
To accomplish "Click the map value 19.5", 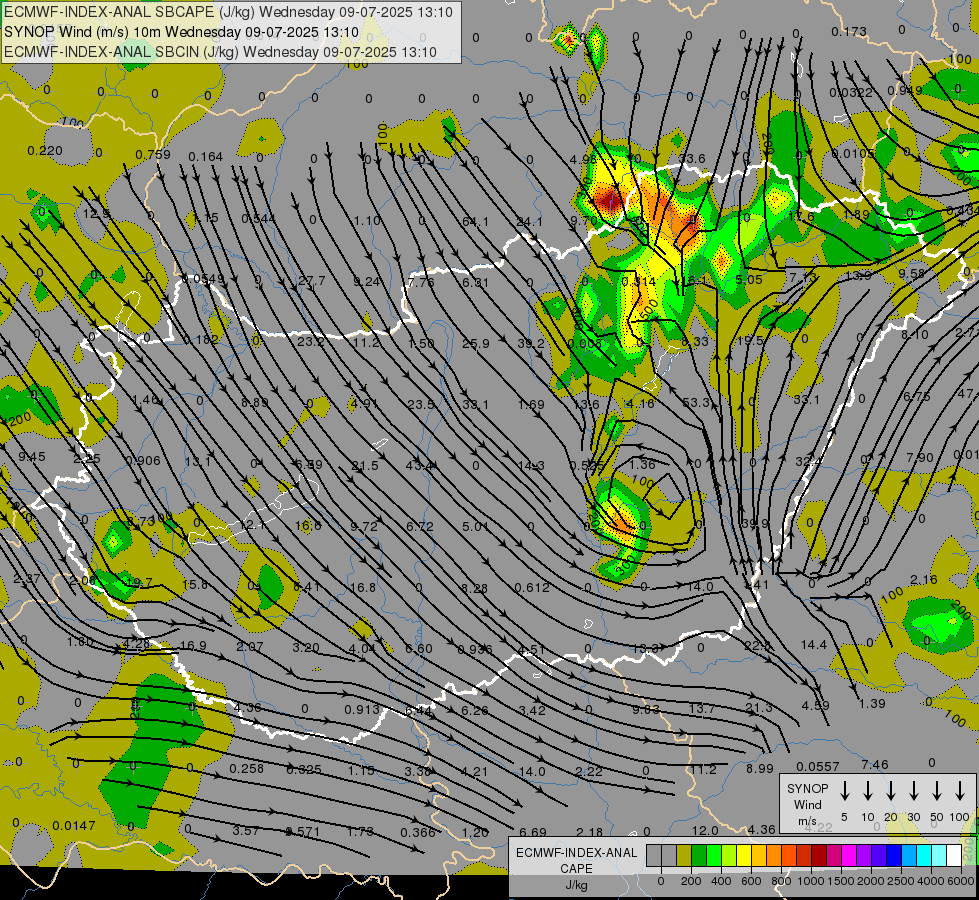I will coord(750,340).
